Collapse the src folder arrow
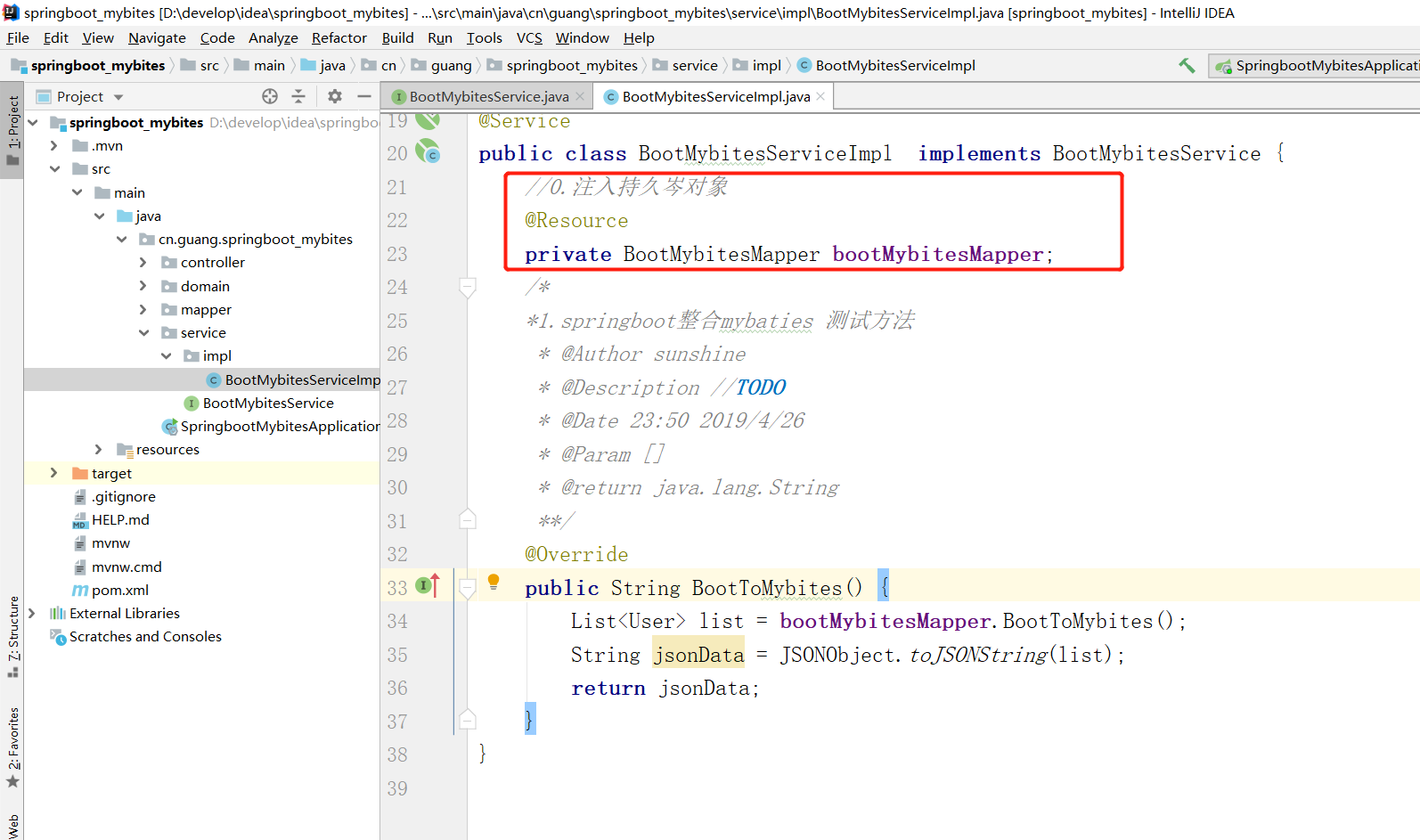Image resolution: width=1420 pixels, height=840 pixels. (x=54, y=168)
